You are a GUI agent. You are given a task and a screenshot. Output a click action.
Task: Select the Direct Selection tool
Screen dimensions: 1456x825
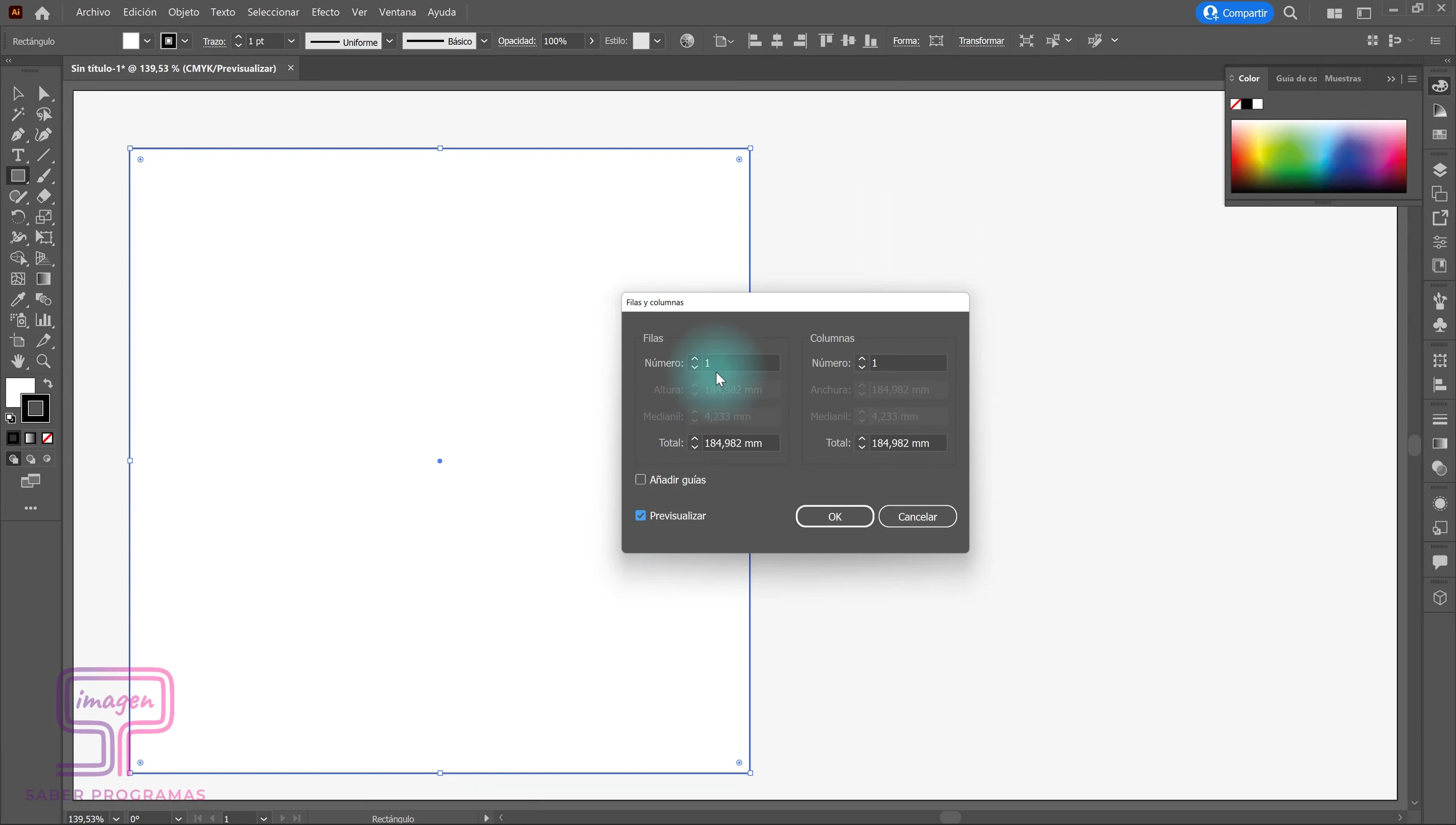44,94
